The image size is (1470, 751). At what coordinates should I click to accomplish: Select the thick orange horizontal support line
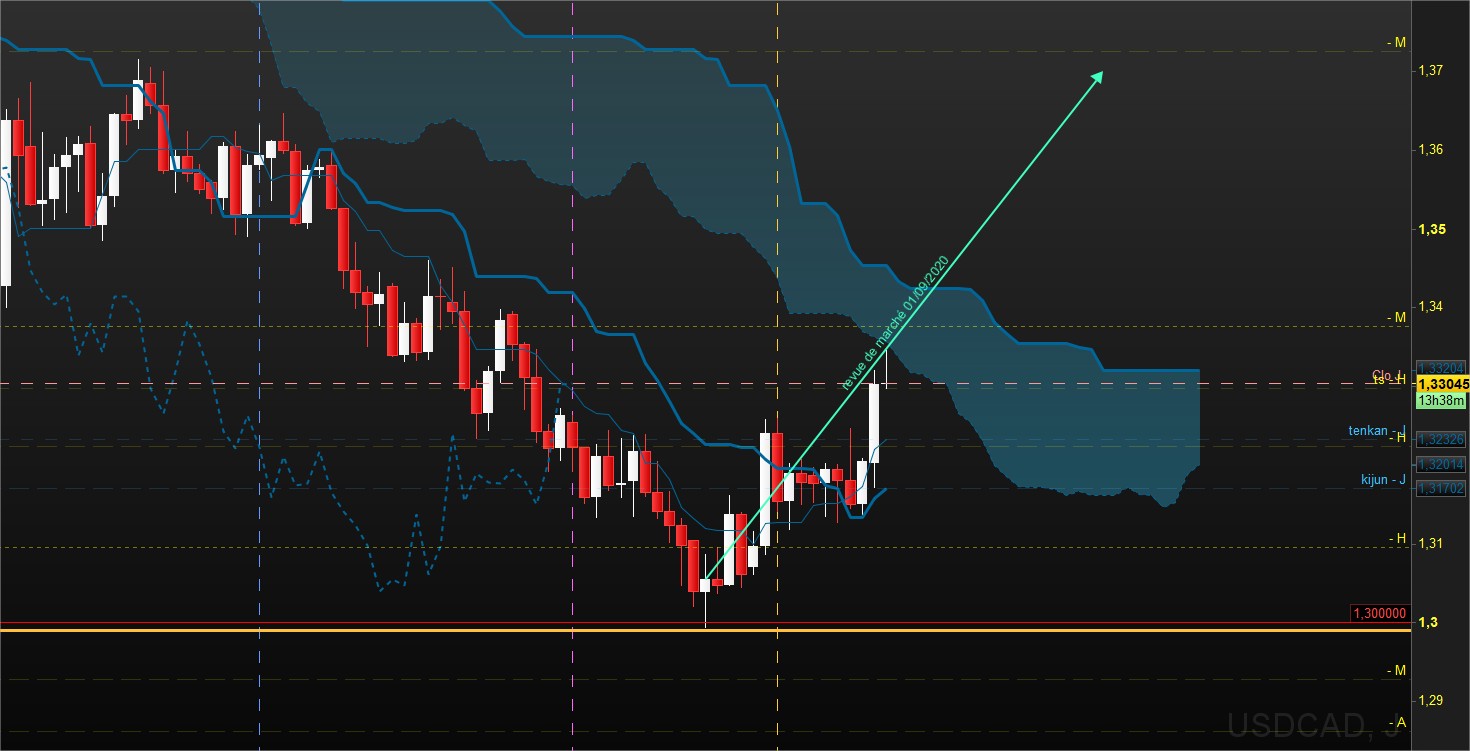click(705, 630)
